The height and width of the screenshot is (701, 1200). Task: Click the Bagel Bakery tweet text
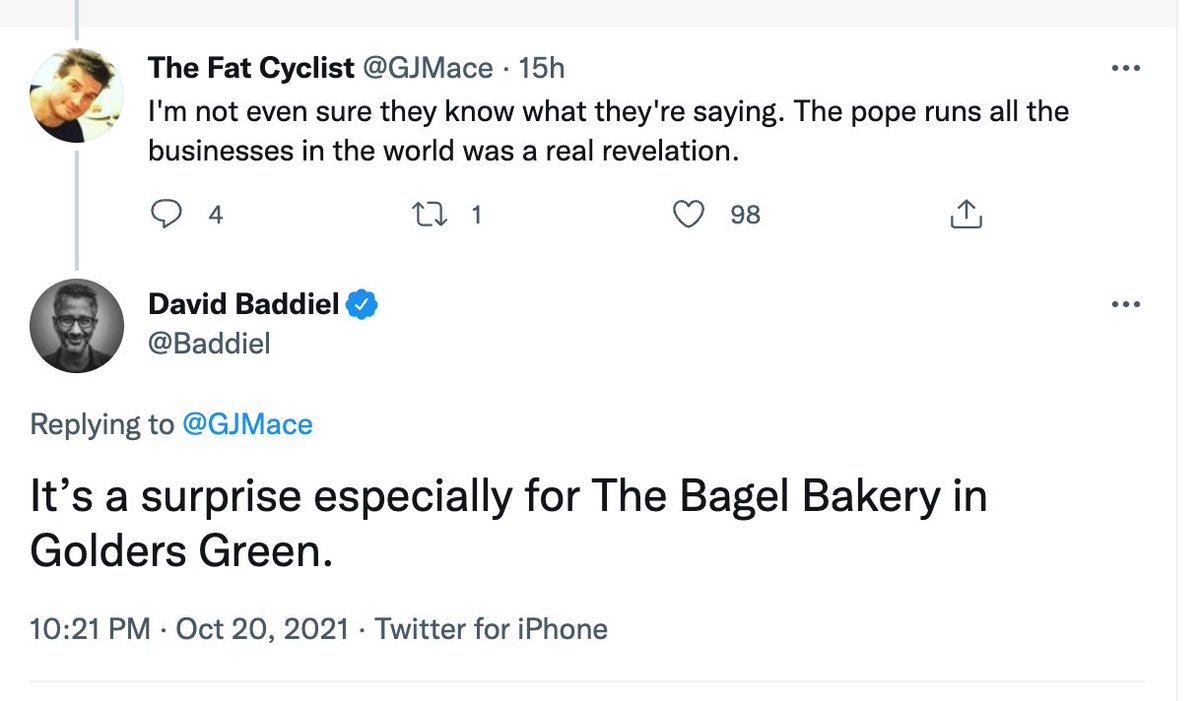tap(508, 523)
